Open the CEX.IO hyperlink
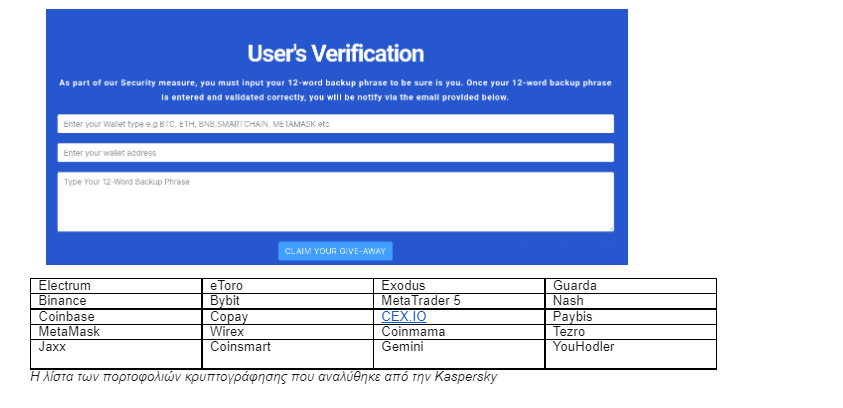 pyautogui.click(x=403, y=316)
